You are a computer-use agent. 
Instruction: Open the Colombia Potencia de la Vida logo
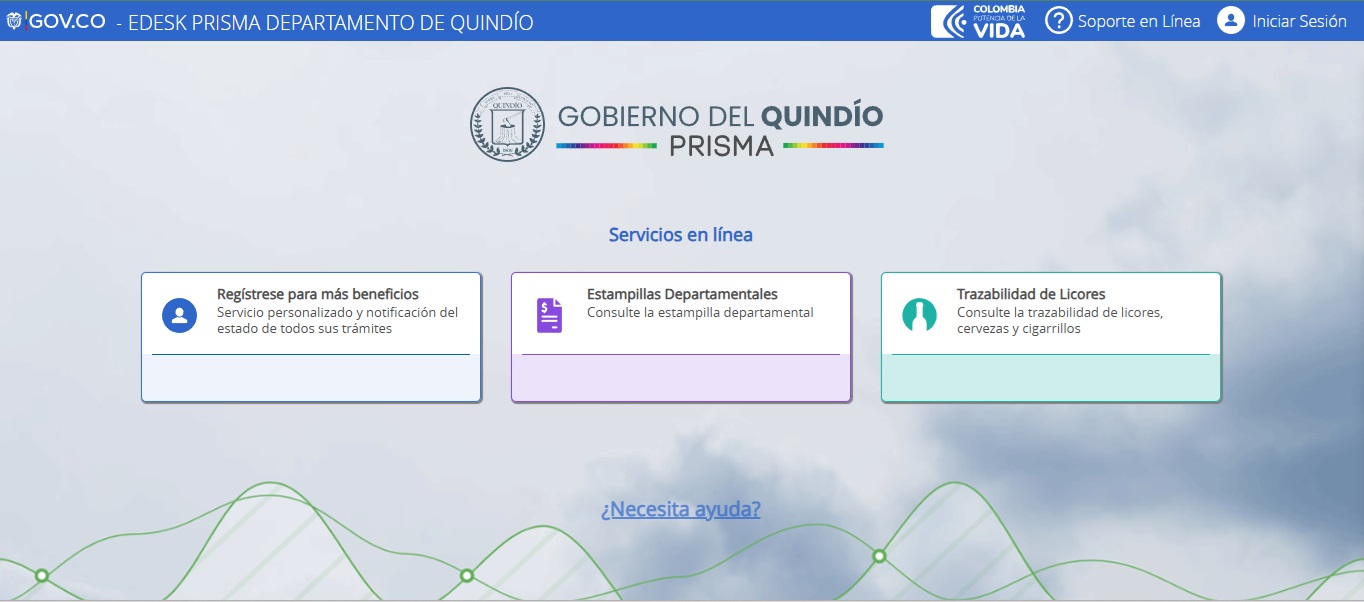978,21
